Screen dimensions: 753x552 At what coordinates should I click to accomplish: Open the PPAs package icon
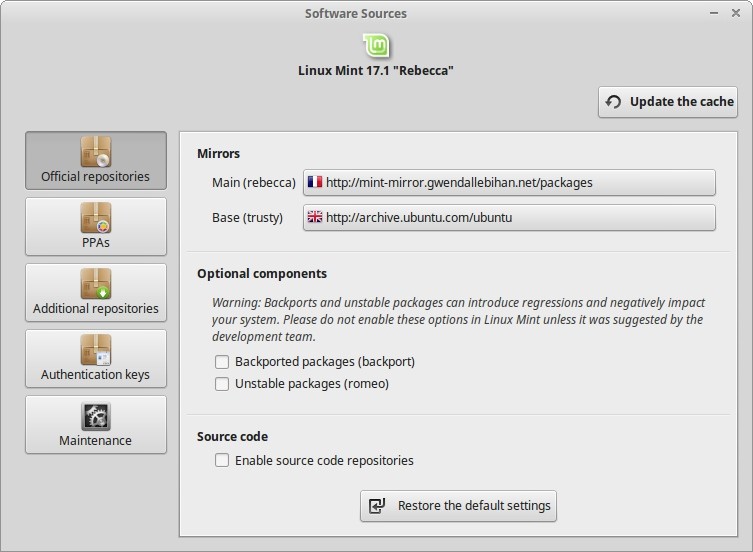point(96,218)
